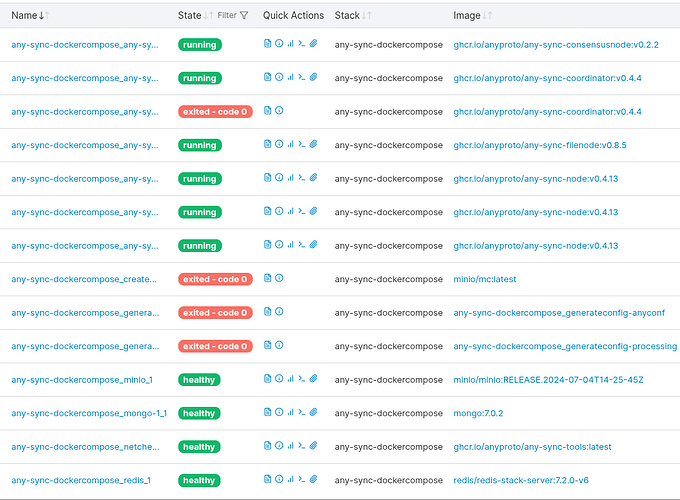Click the running badge in the consensusnode row
The image size is (680, 500).
click(x=200, y=45)
